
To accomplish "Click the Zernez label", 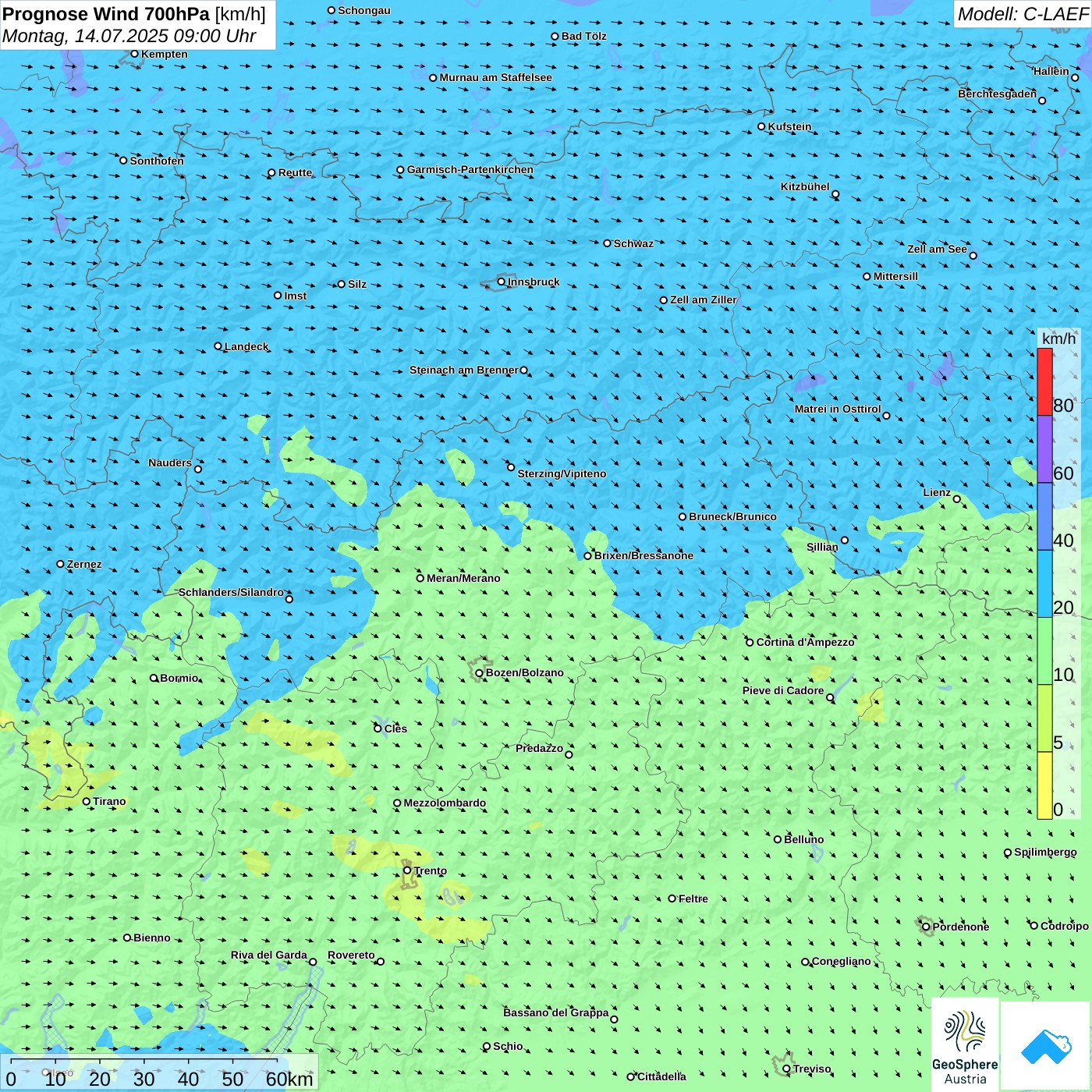I will 84,564.
